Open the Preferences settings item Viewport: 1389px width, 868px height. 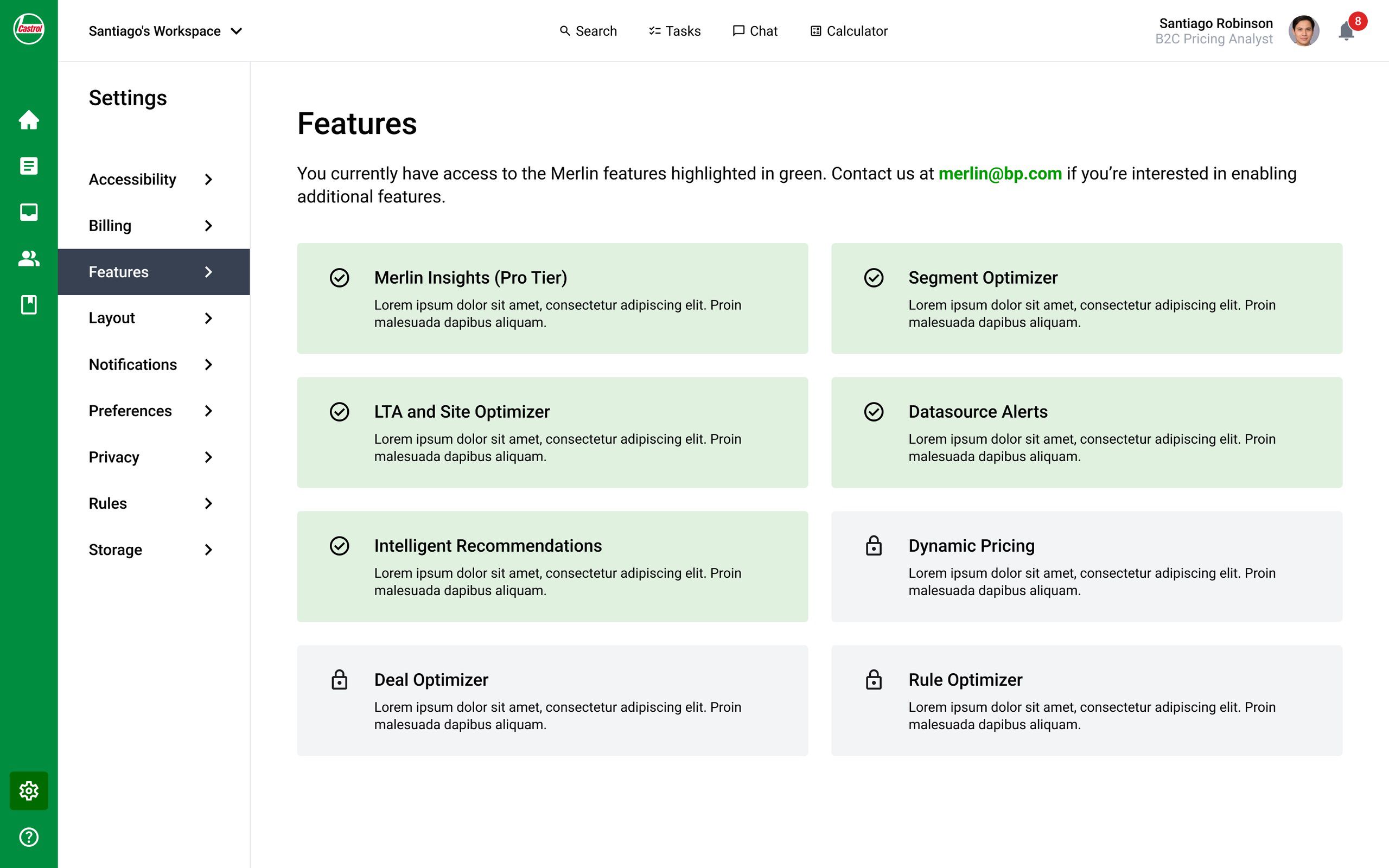[154, 411]
